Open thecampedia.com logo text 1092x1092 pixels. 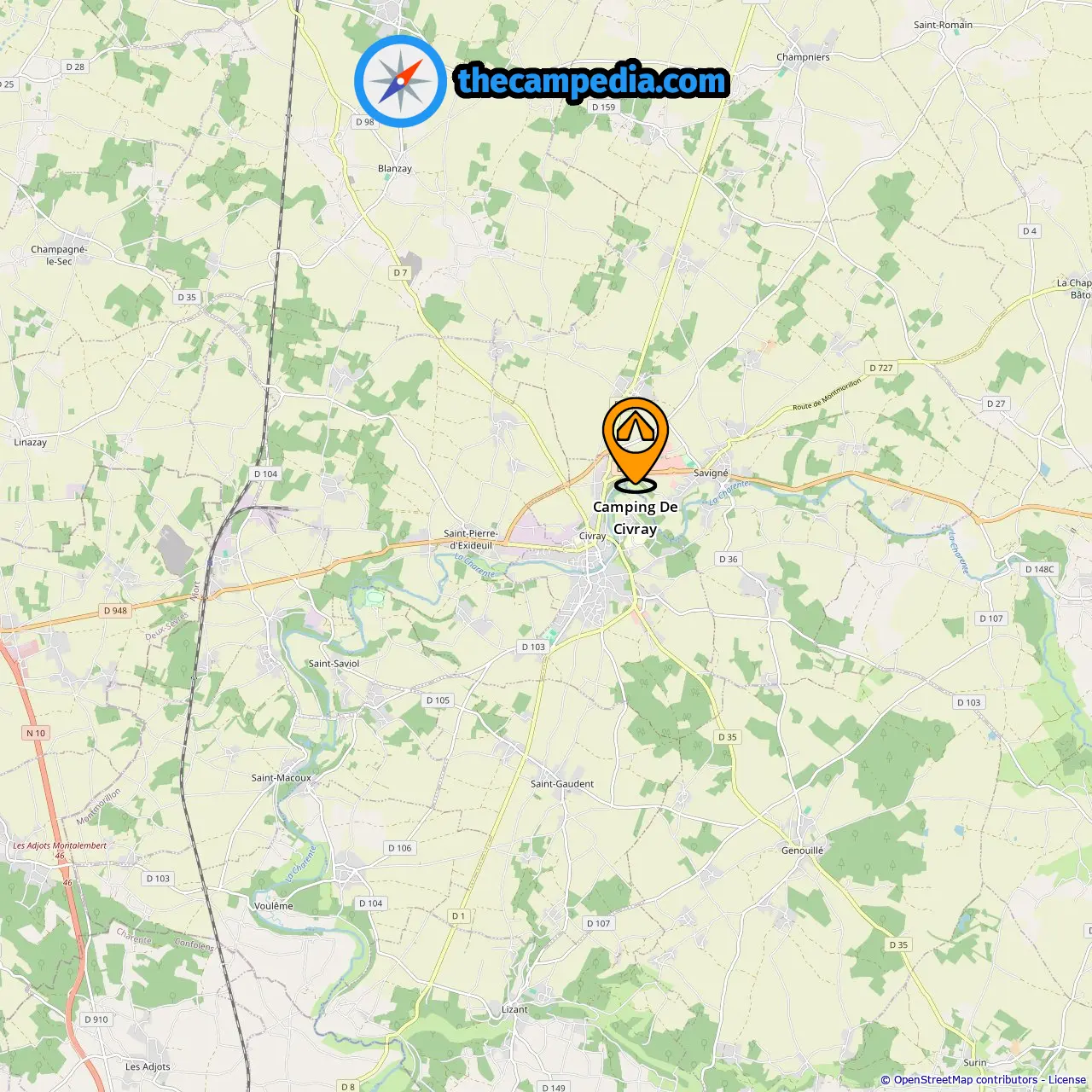pos(592,81)
